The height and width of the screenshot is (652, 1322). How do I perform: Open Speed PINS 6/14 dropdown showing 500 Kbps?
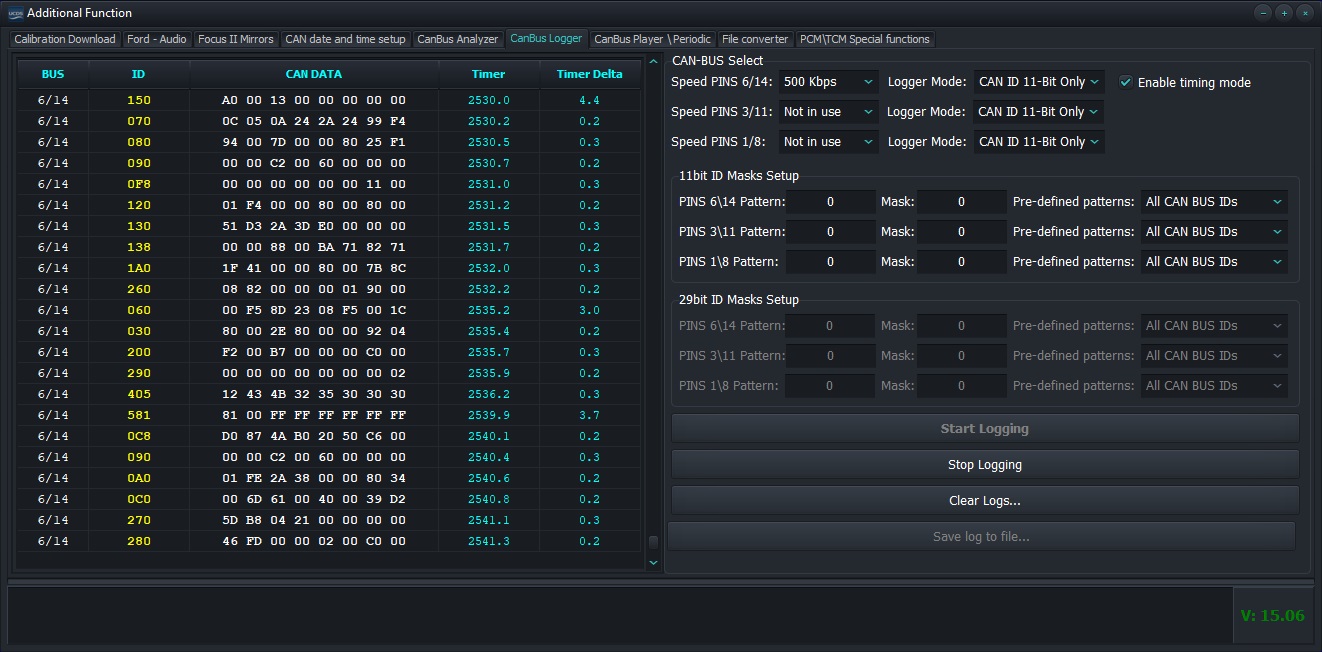coord(828,82)
